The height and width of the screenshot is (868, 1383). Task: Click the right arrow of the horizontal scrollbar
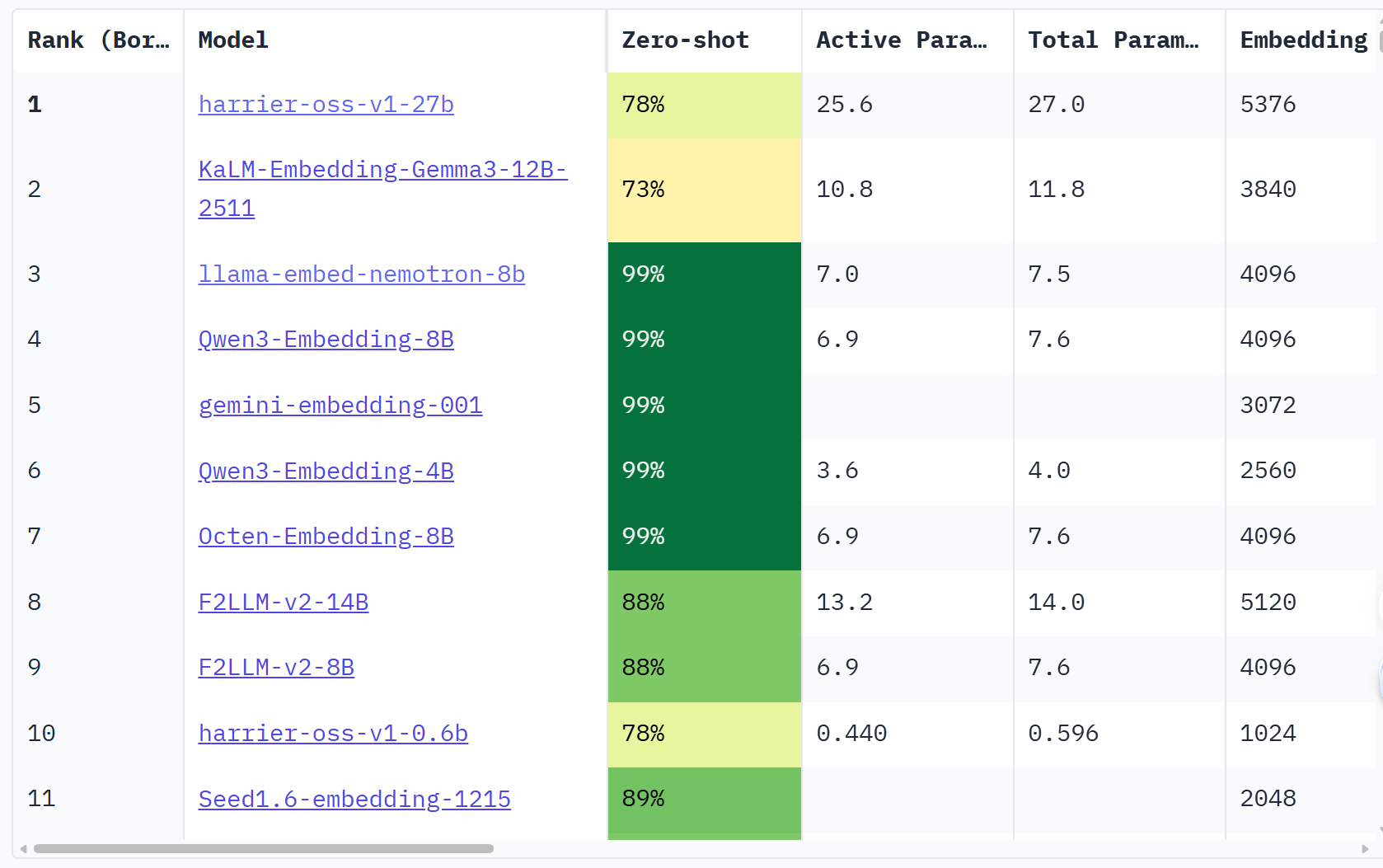click(x=1365, y=849)
